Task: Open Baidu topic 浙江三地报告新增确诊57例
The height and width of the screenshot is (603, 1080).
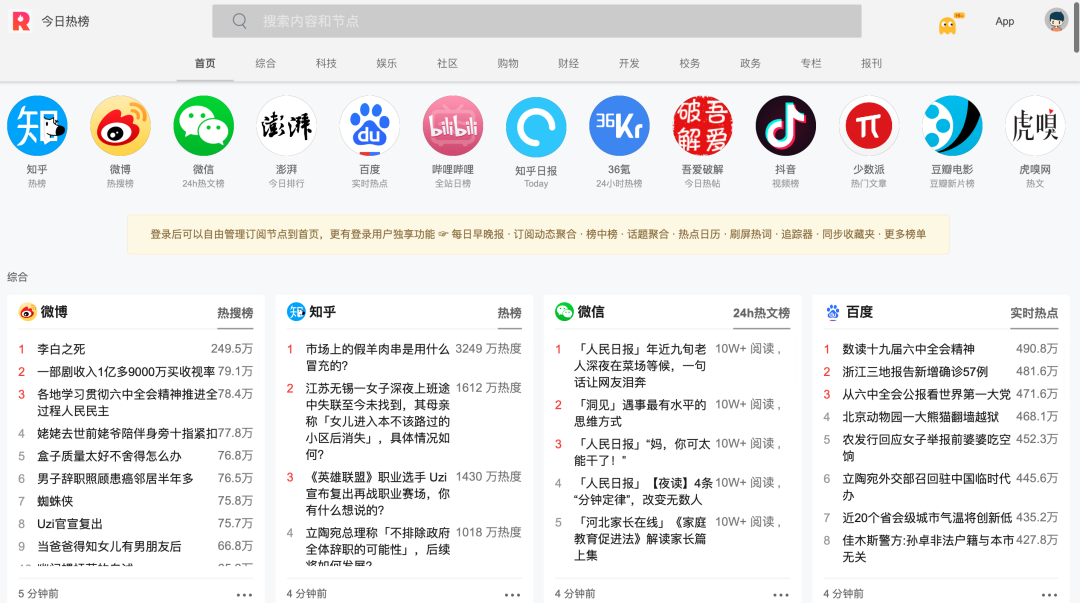Action: coord(915,372)
